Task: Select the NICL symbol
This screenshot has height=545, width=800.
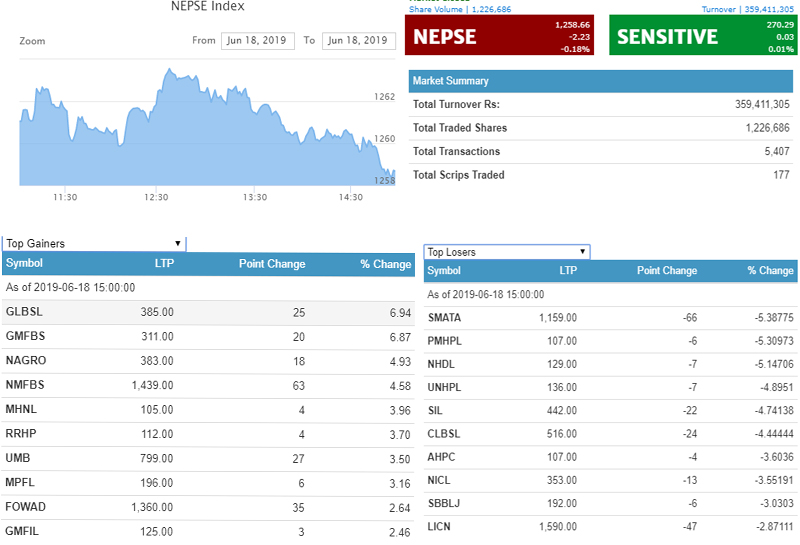Action: tap(439, 481)
